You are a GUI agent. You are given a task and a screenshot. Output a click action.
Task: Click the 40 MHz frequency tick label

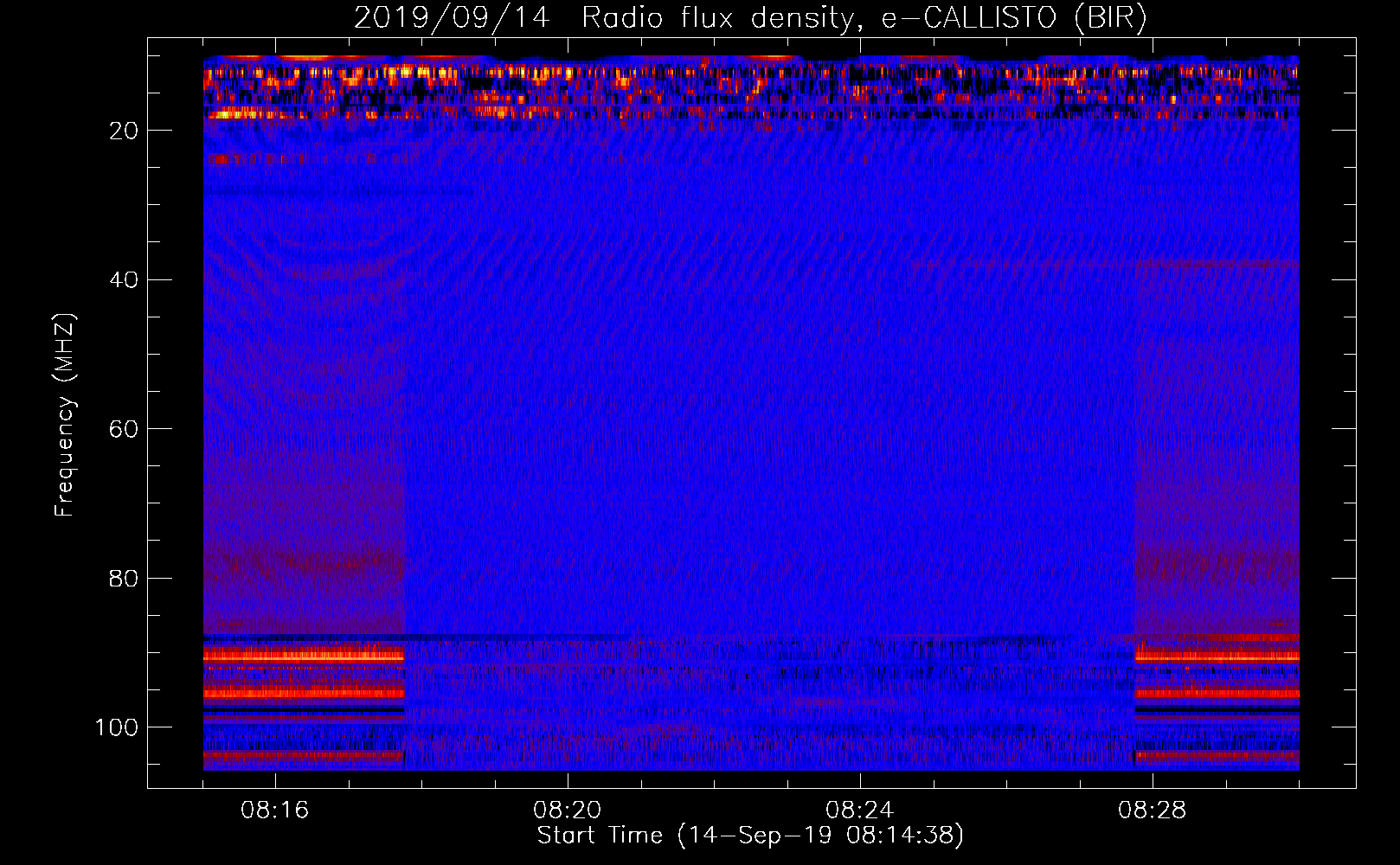coord(125,280)
